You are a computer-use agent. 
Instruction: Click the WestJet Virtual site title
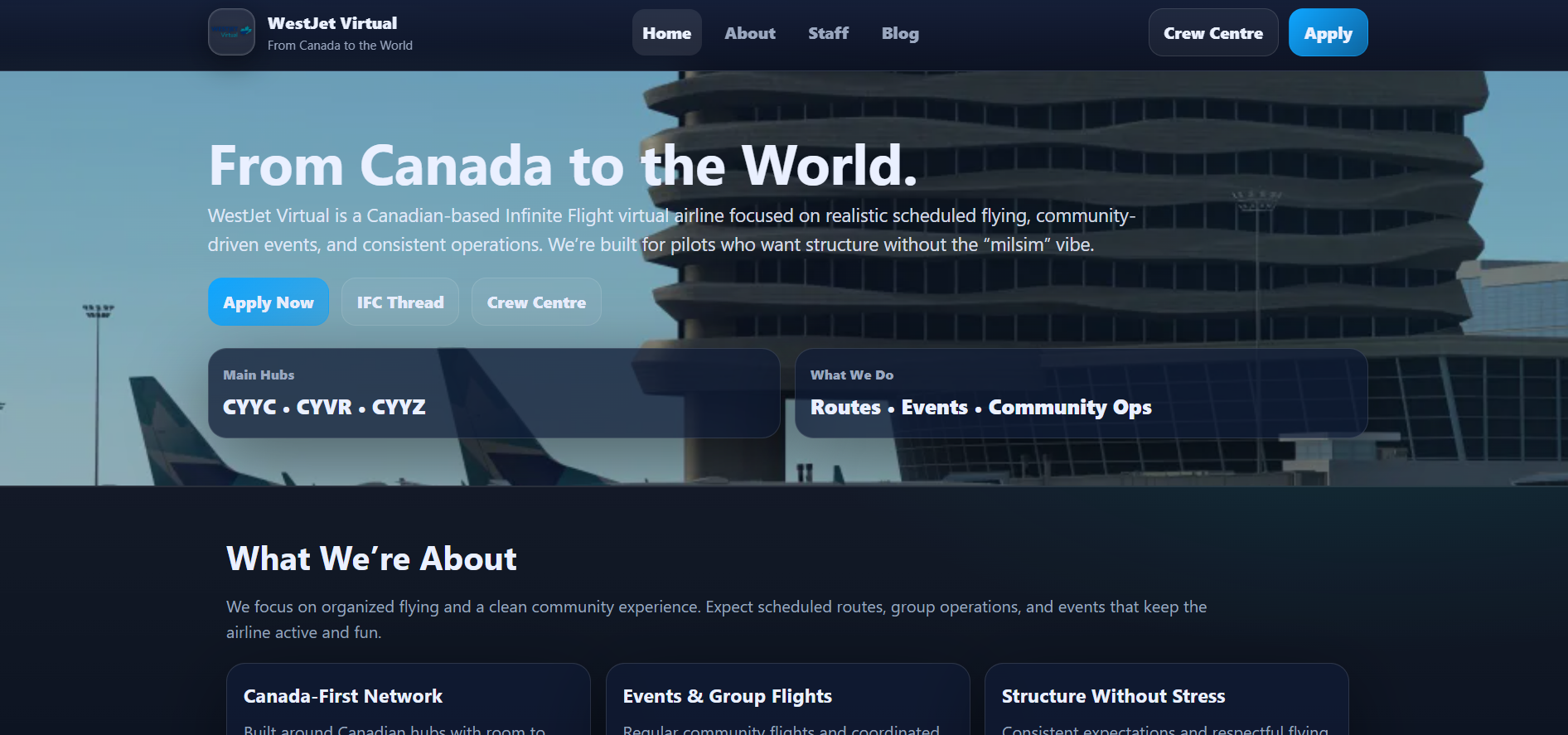click(332, 23)
